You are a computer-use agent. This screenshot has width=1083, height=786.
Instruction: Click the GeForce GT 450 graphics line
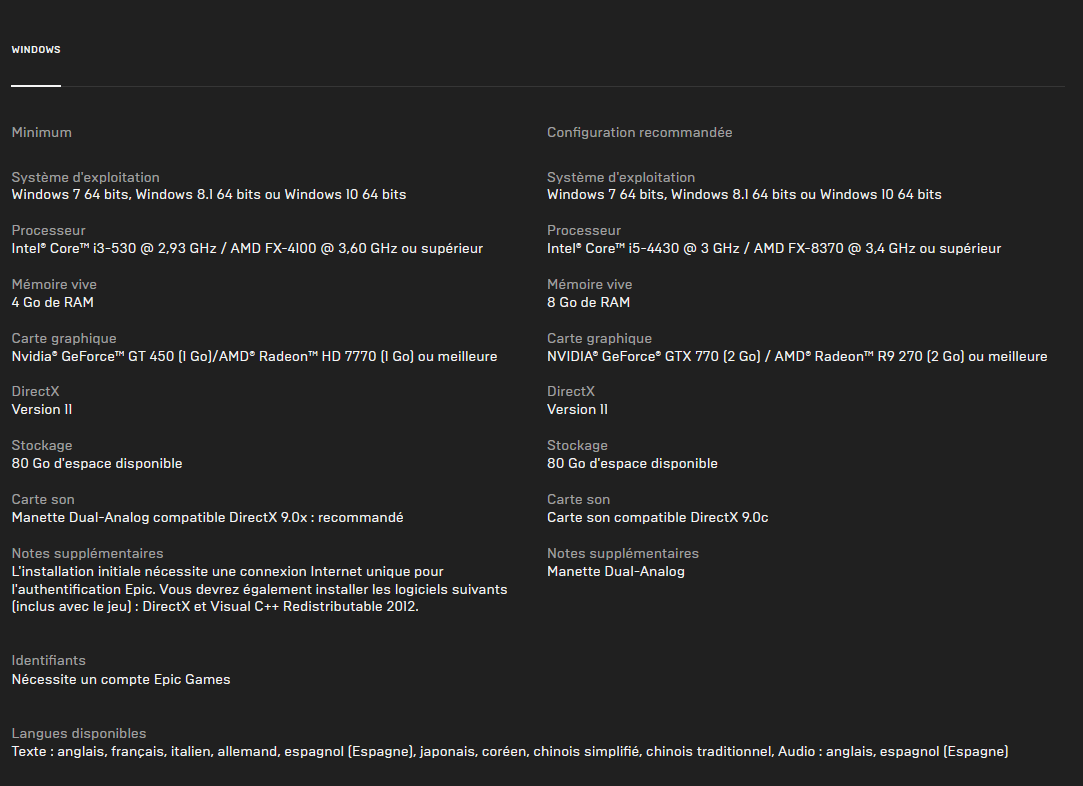pos(254,356)
